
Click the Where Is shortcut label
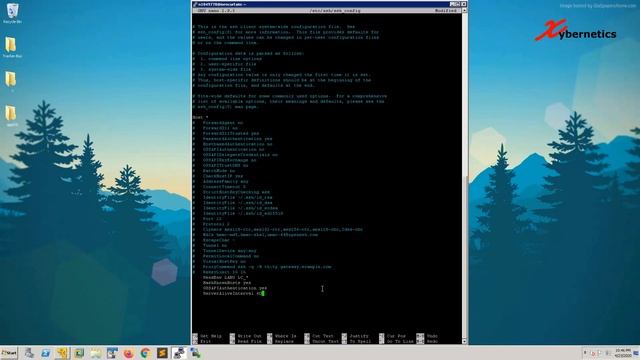click(285, 336)
